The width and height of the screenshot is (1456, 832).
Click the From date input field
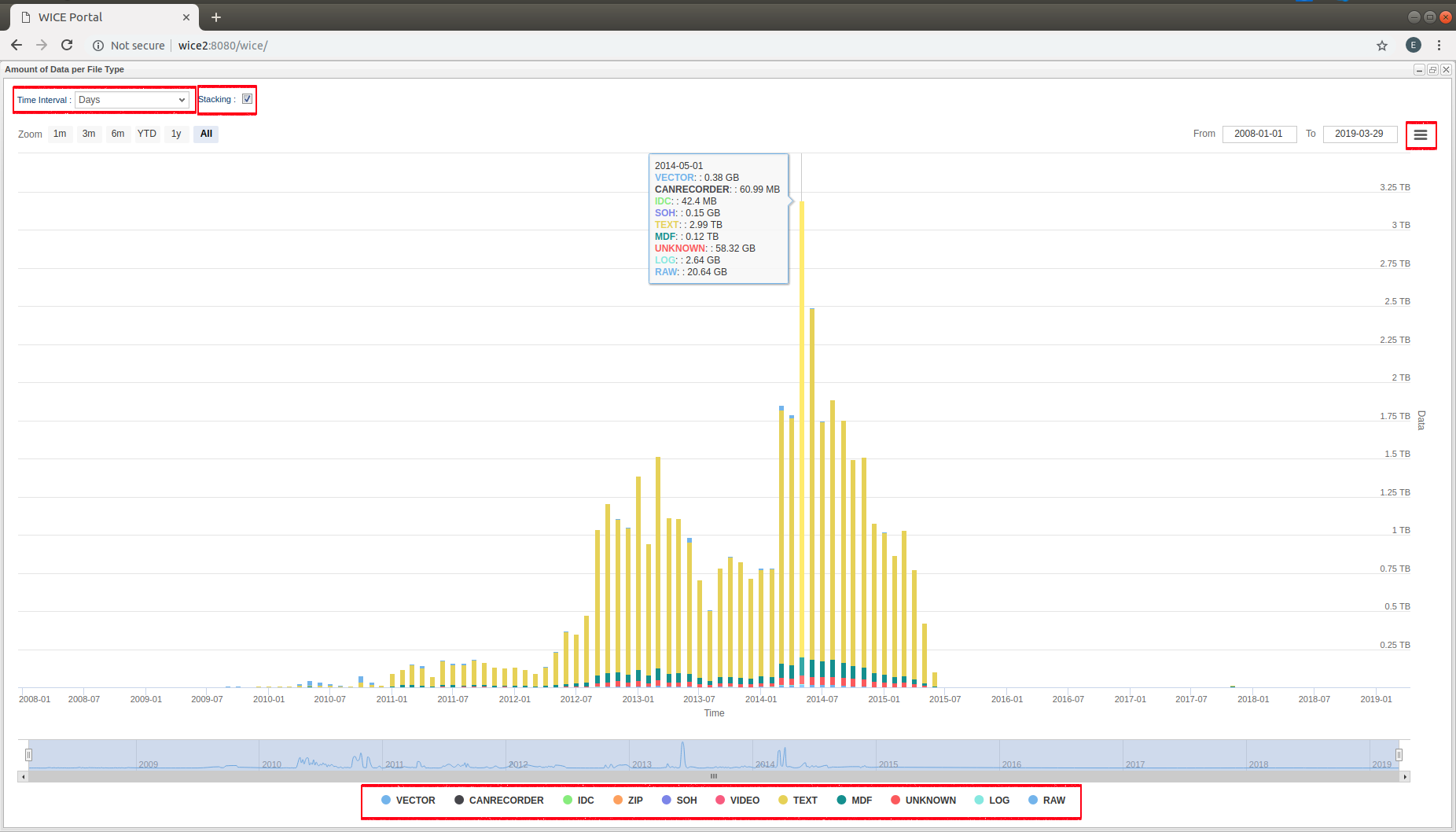click(1258, 134)
